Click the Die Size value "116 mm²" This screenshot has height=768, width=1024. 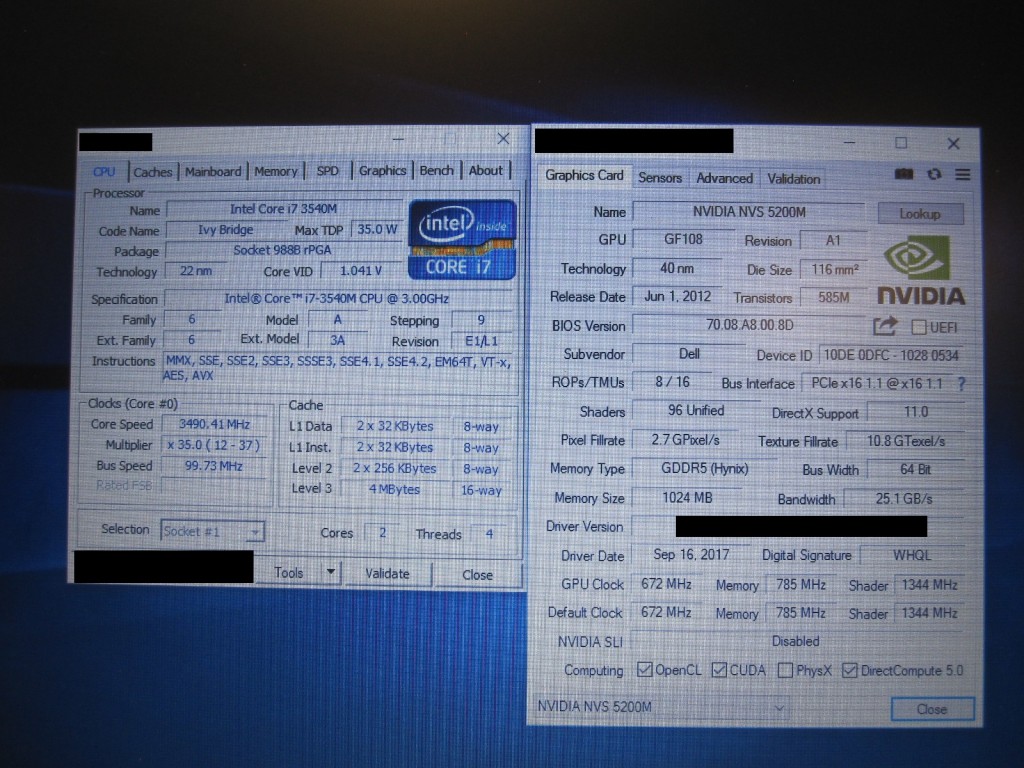[835, 269]
